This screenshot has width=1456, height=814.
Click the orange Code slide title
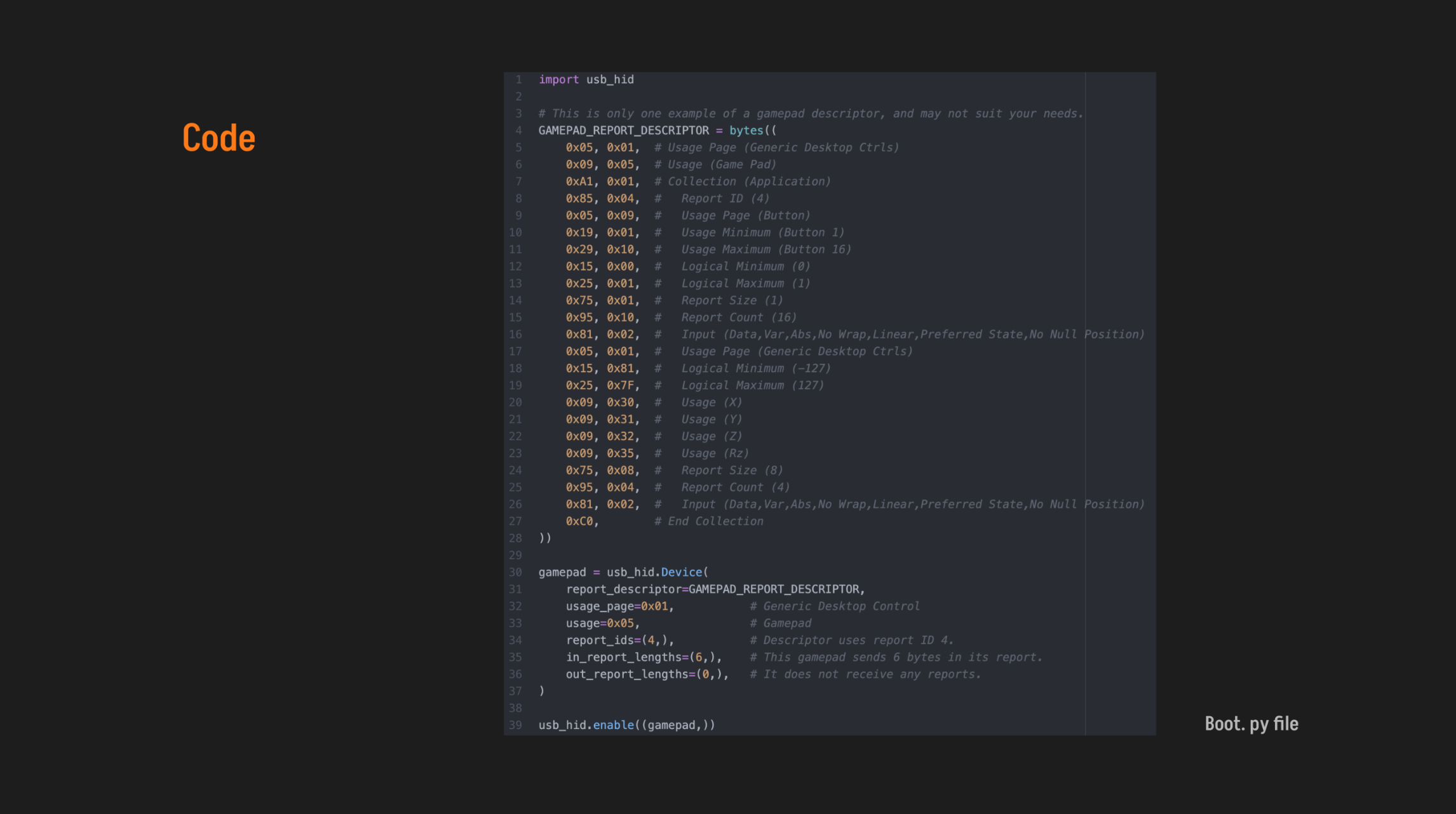click(x=219, y=138)
